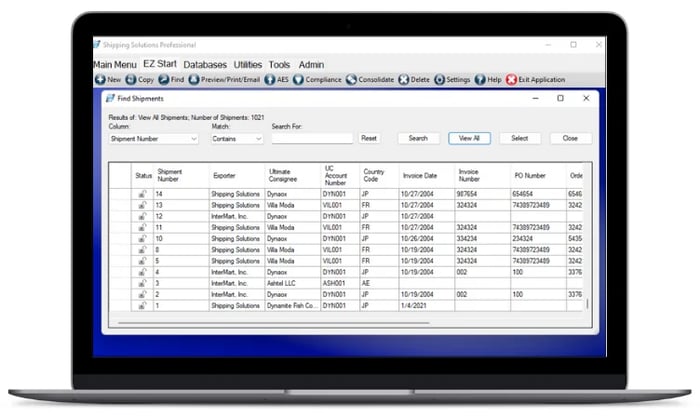
Task: Click the horizontal scrollbar of the shipments table
Action: (x=273, y=322)
